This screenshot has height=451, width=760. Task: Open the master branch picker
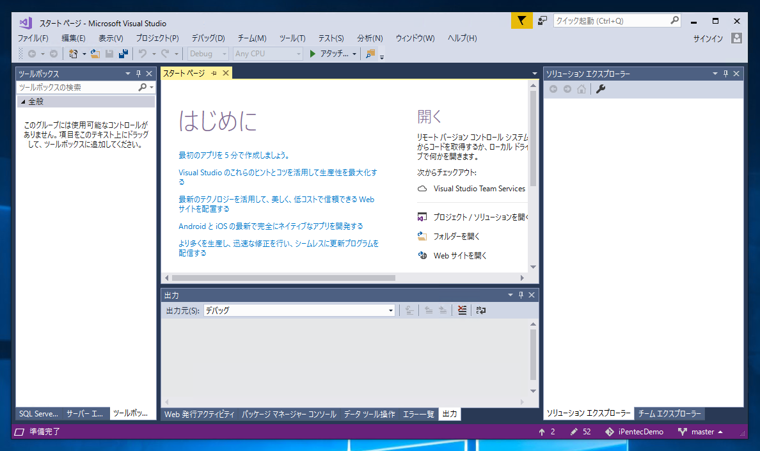point(700,432)
